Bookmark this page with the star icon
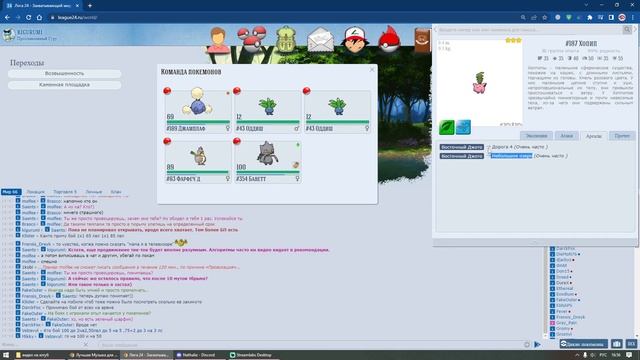This screenshot has width=640, height=360. [x=544, y=18]
